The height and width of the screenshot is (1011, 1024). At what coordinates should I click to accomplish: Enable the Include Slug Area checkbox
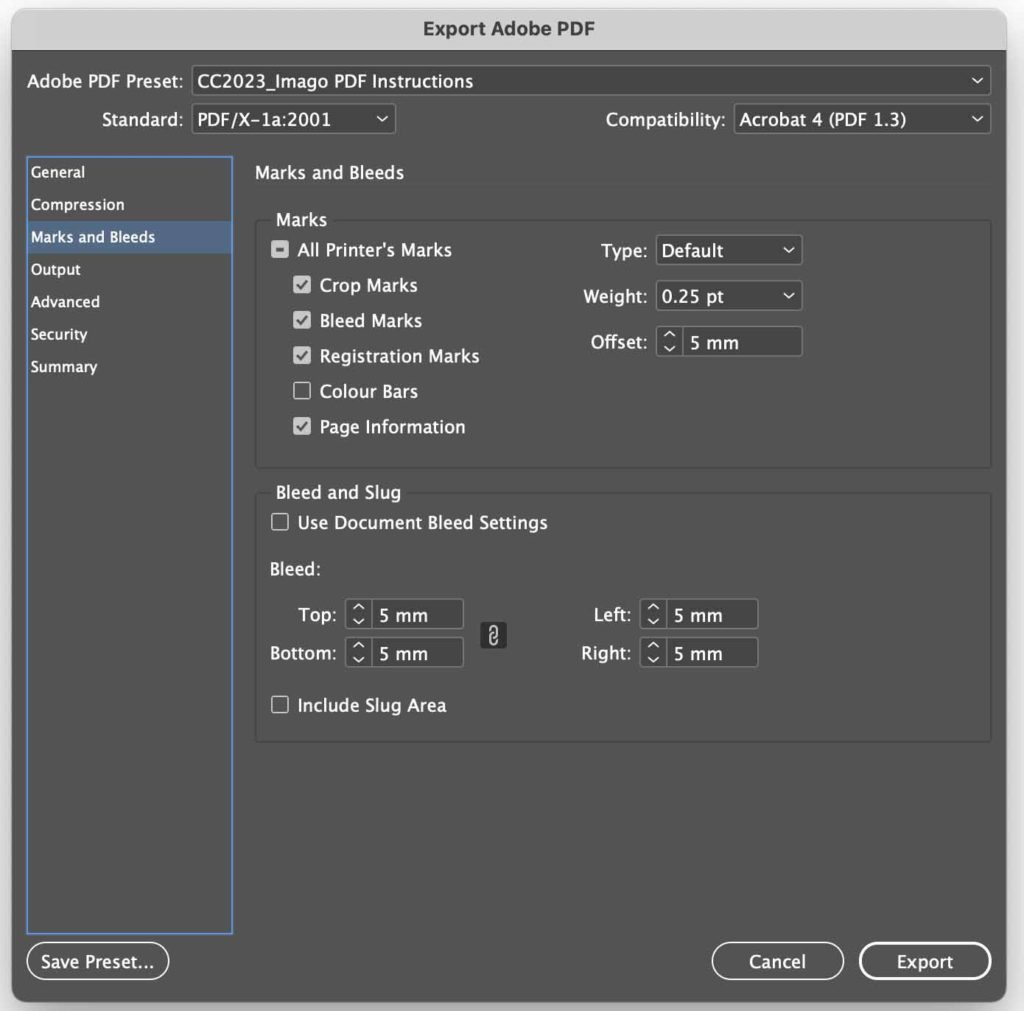click(280, 705)
